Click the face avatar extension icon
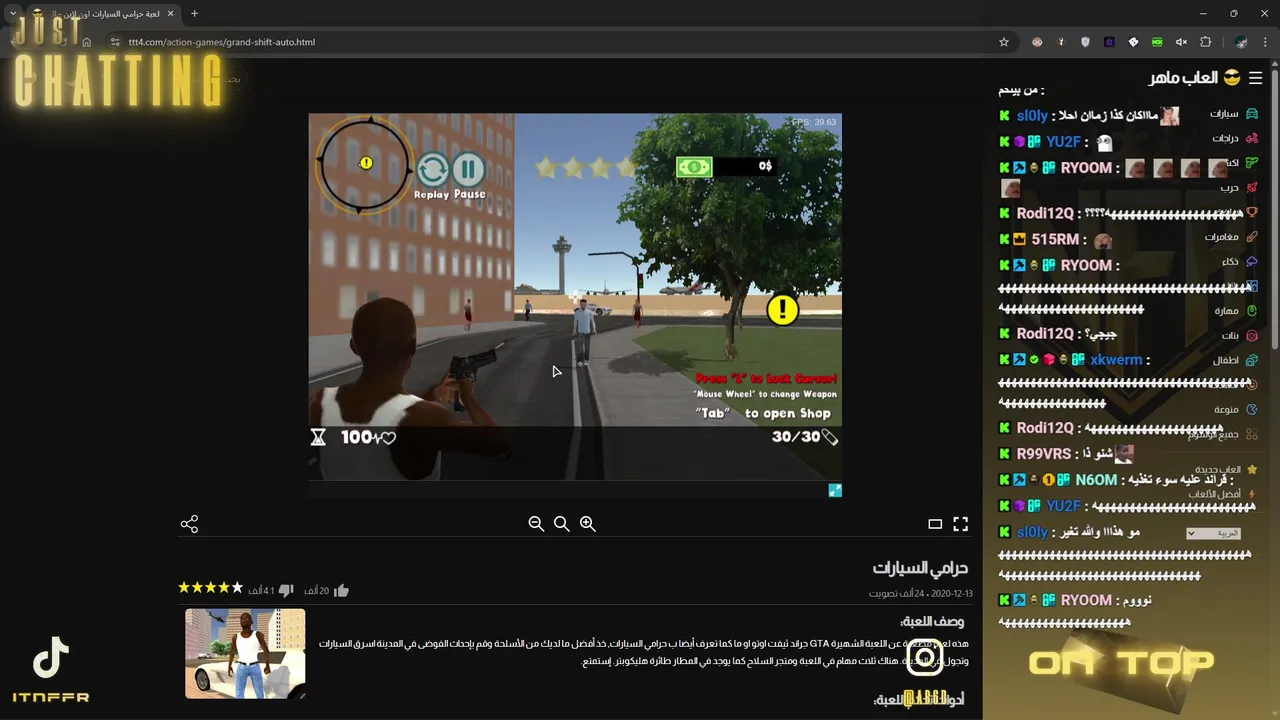Screen dimensions: 1280x720 1037,42
